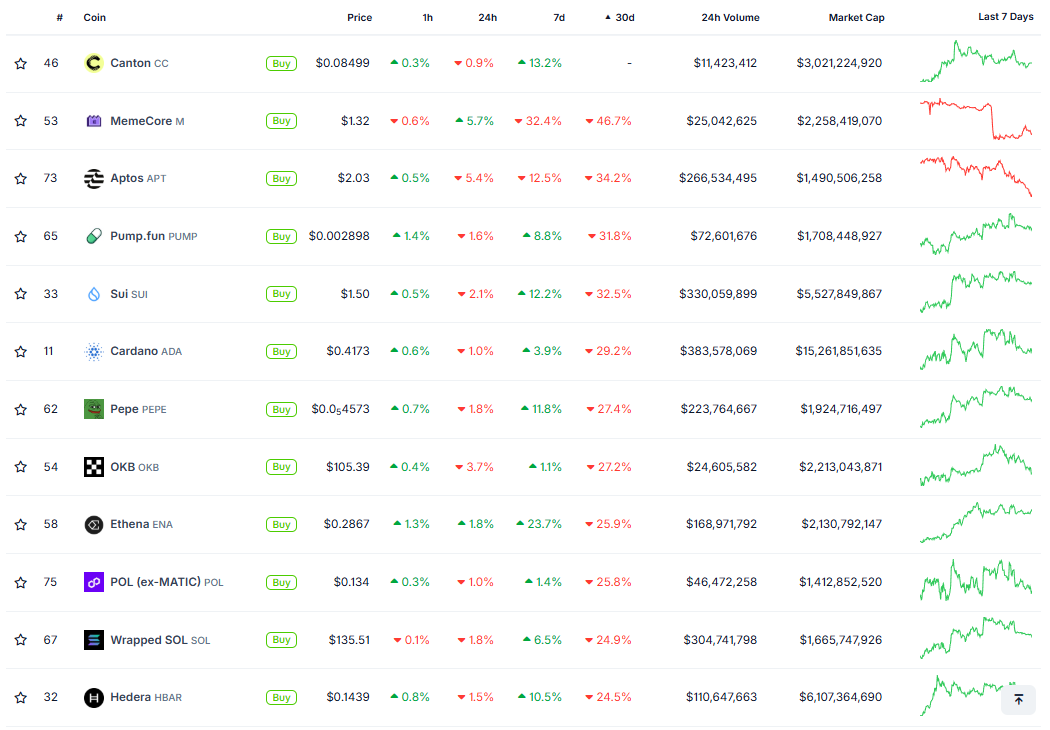Click the MemeCore purple logo icon
Image resolution: width=1050 pixels, height=730 pixels.
tap(93, 121)
